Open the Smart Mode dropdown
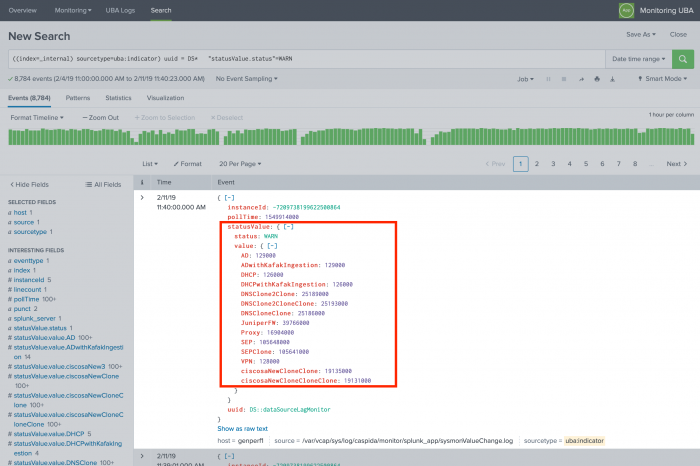 pyautogui.click(x=662, y=79)
